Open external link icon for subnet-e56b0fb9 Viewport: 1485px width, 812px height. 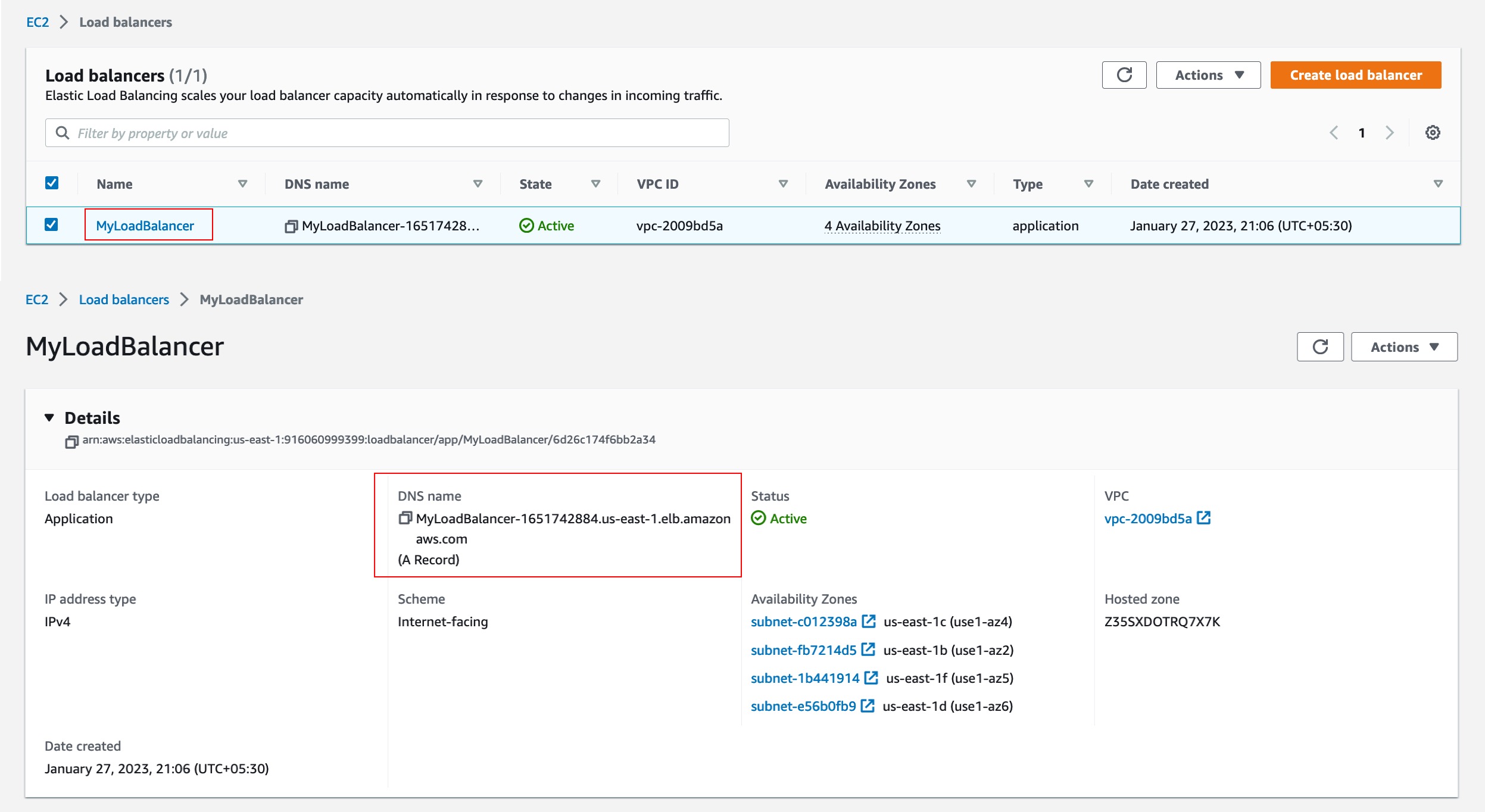[x=868, y=705]
